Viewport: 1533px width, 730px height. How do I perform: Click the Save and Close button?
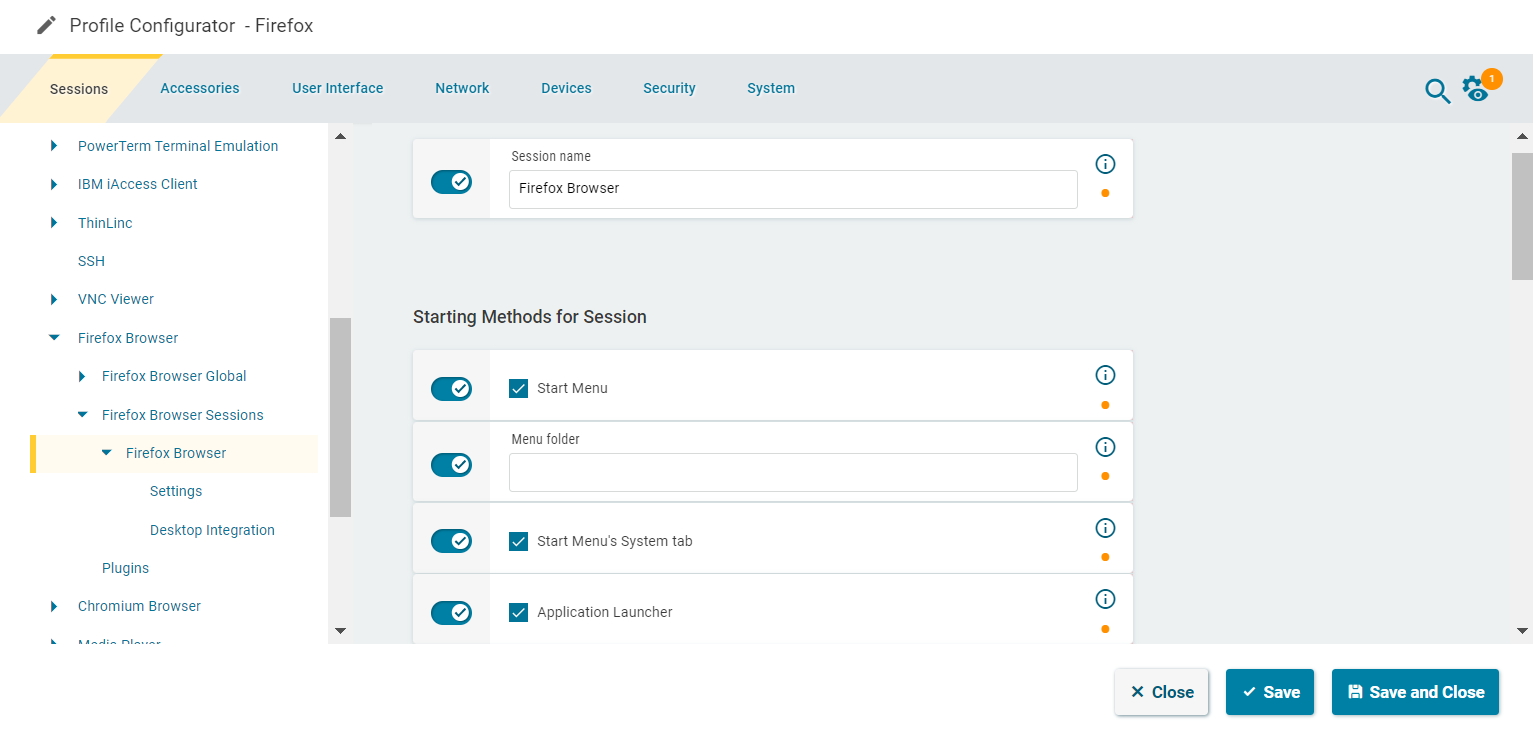tap(1415, 692)
